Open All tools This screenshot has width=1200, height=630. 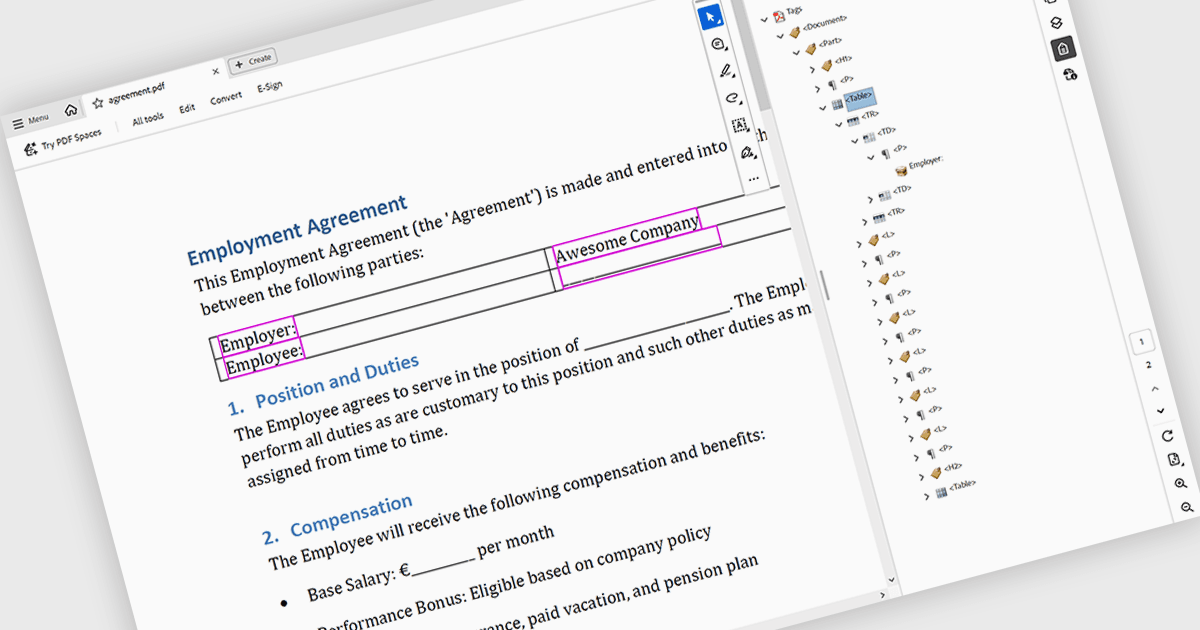point(148,119)
